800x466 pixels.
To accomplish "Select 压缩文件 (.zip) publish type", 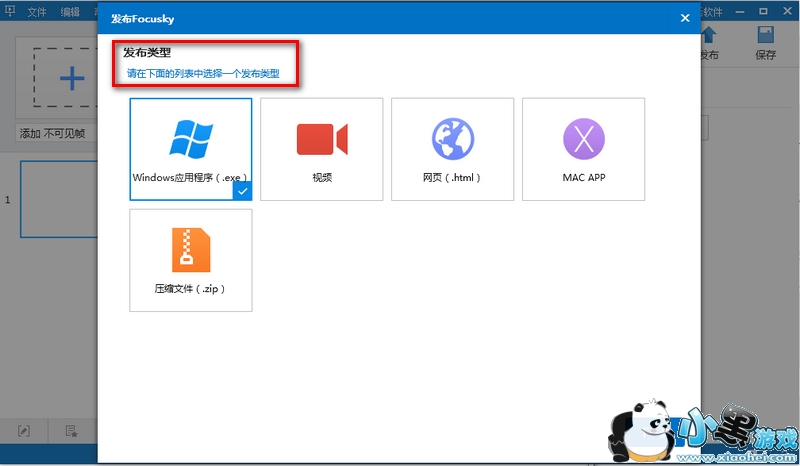I will [190, 260].
